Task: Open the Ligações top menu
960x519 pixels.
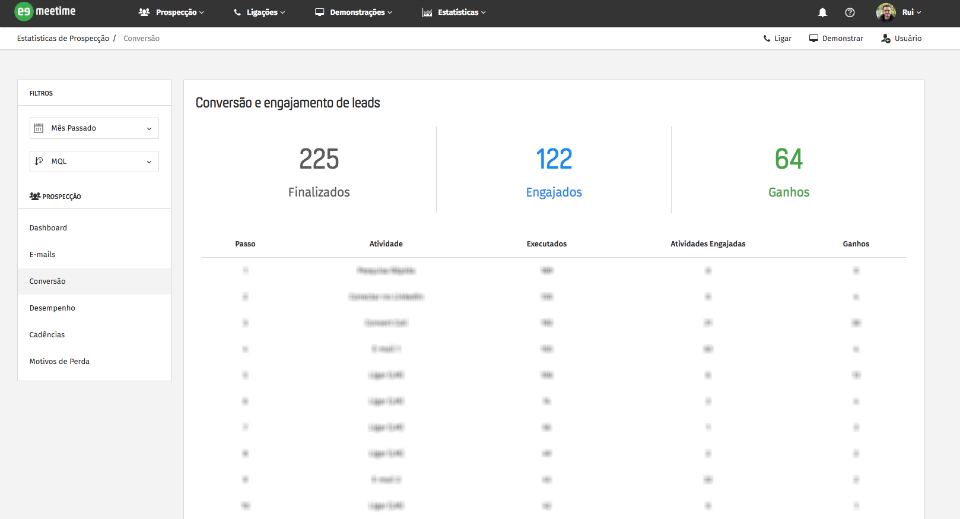Action: [259, 13]
